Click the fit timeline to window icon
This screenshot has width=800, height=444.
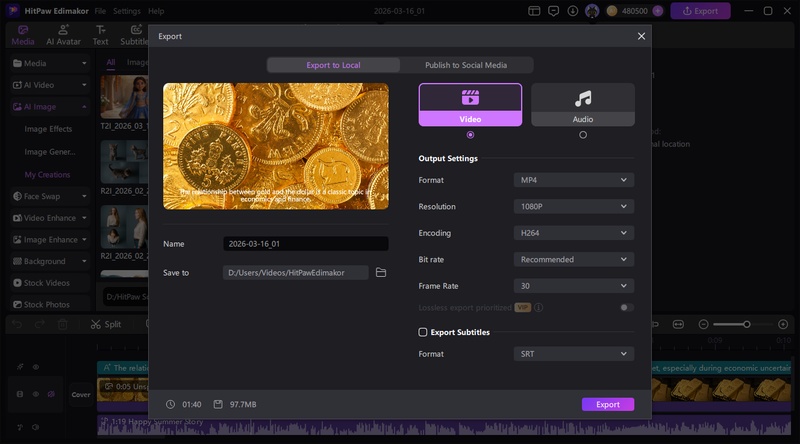(x=678, y=324)
